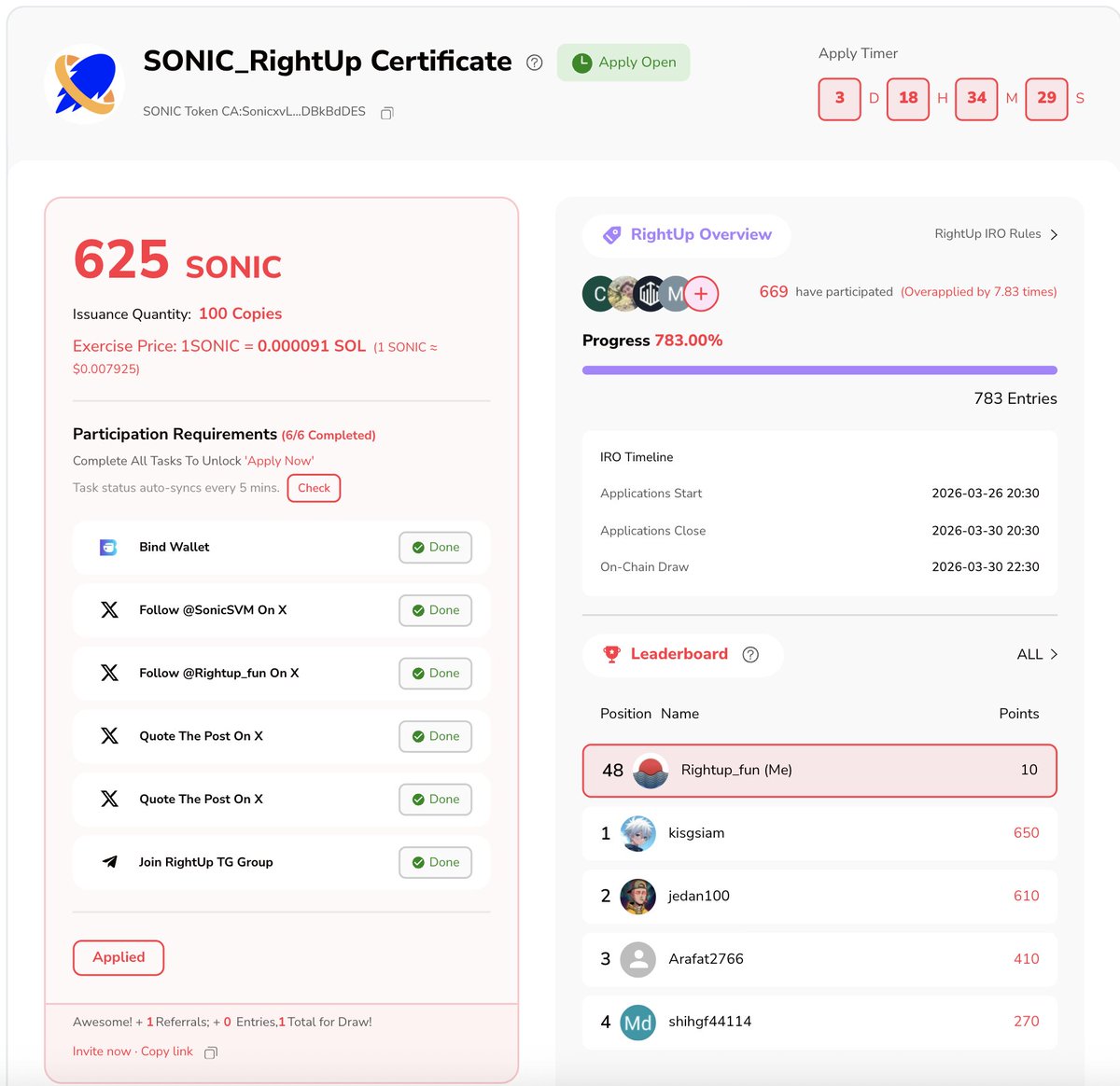Click the purple progress bar

pos(819,370)
